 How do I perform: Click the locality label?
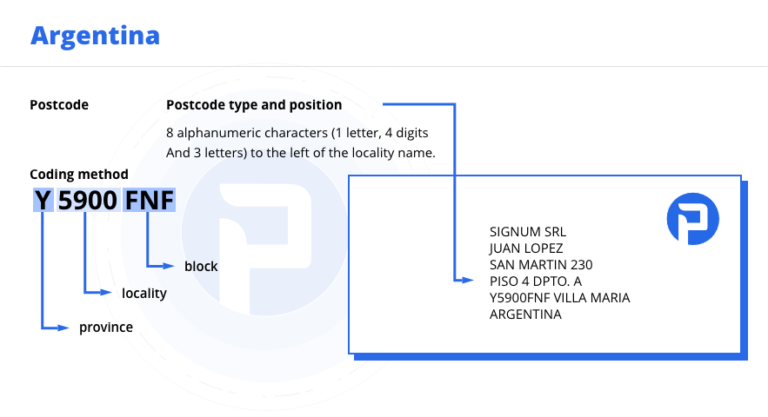144,293
